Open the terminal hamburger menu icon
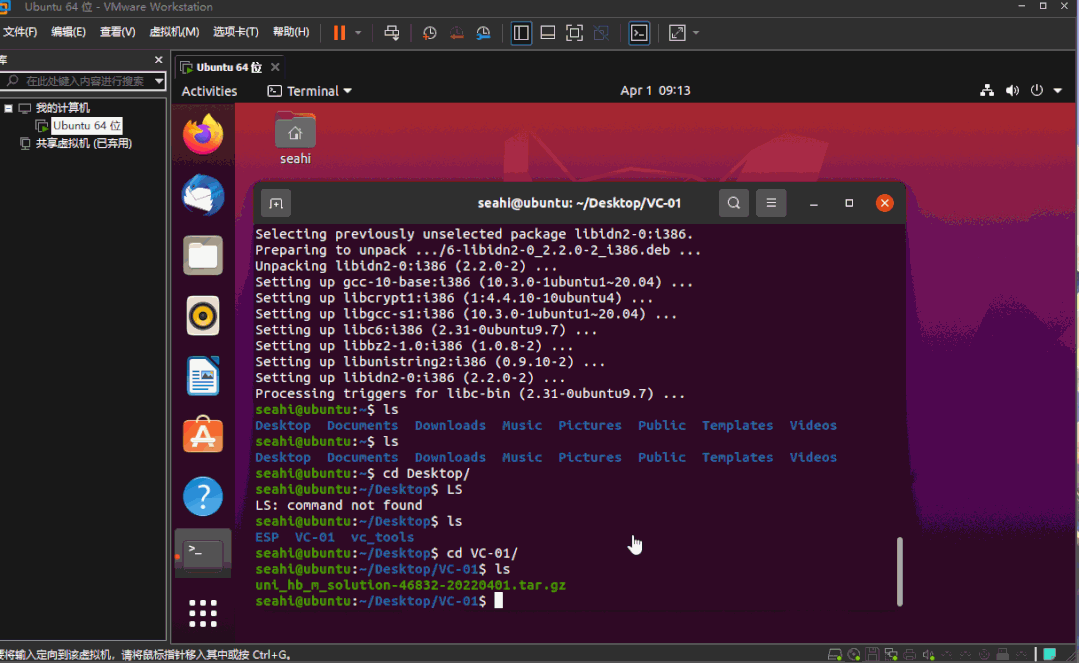1079x663 pixels. pos(770,202)
